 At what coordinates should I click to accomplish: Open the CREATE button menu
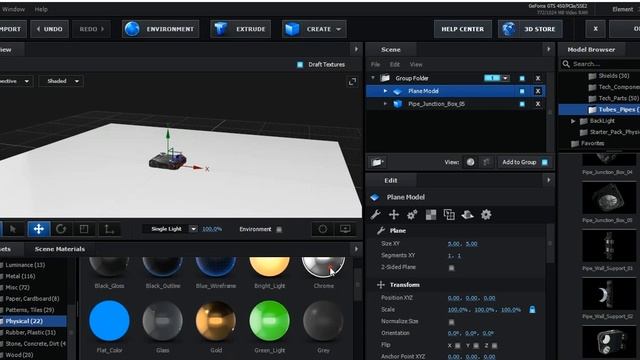coord(314,29)
